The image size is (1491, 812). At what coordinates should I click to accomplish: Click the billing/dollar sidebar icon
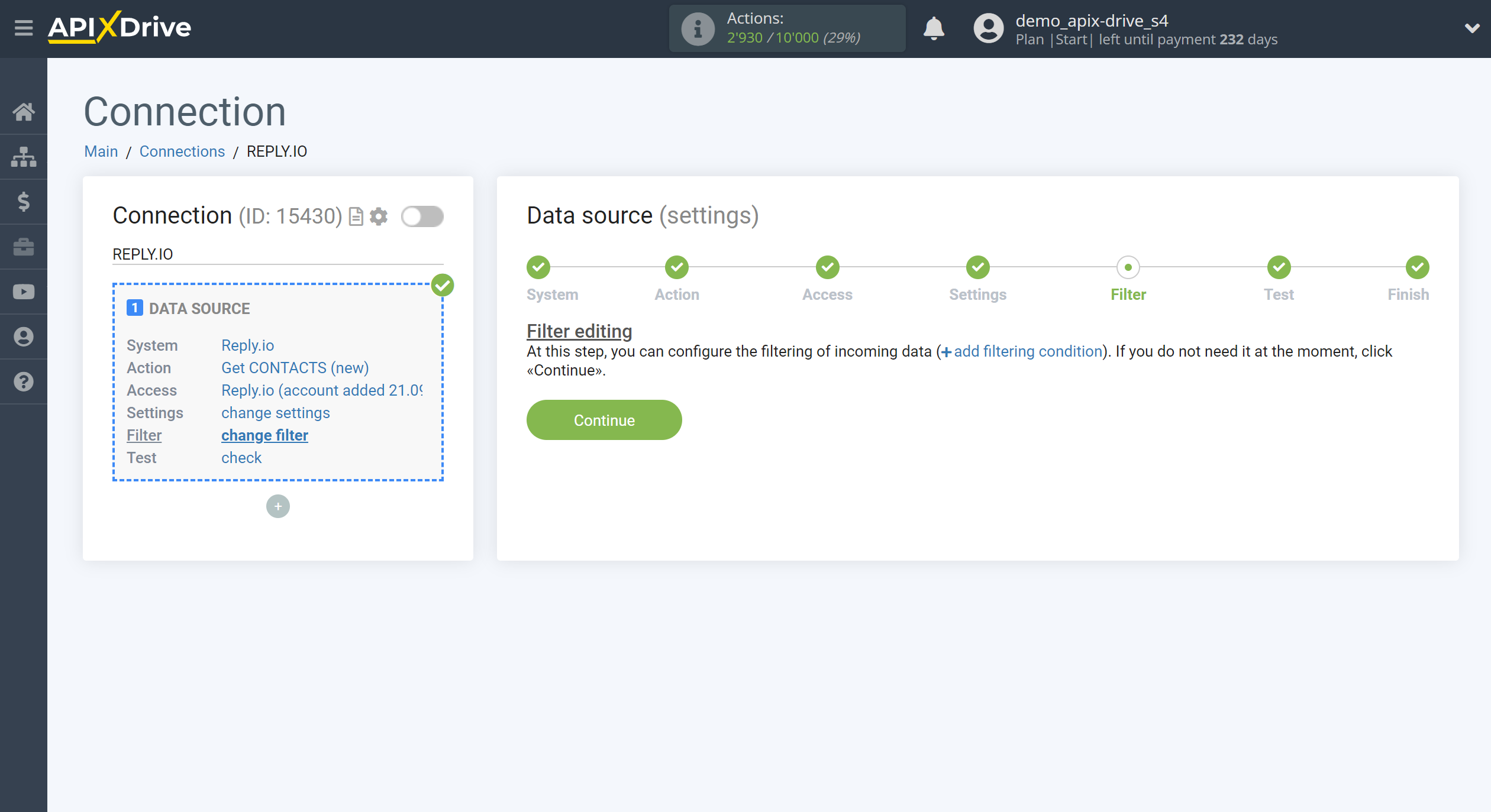coord(24,201)
